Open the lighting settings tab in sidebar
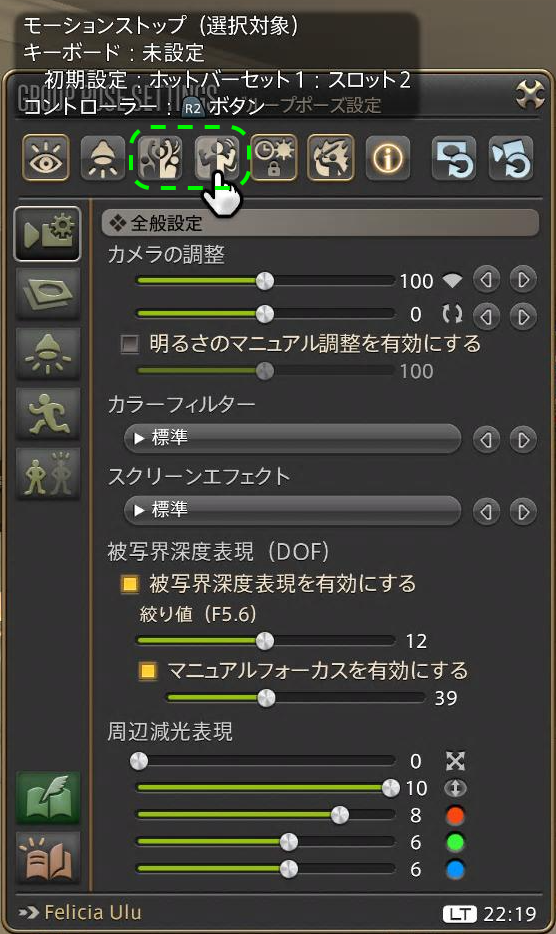This screenshot has height=934, width=556. [48, 353]
